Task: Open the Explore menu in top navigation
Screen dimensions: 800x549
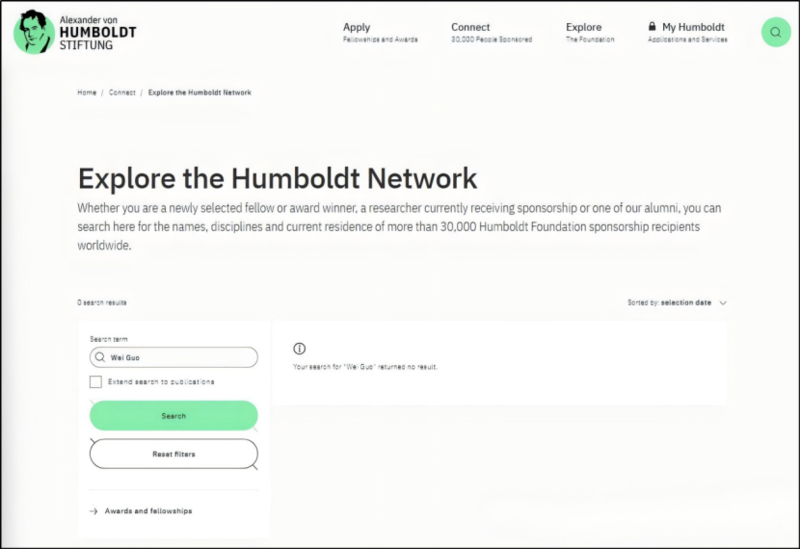Action: pos(584,27)
